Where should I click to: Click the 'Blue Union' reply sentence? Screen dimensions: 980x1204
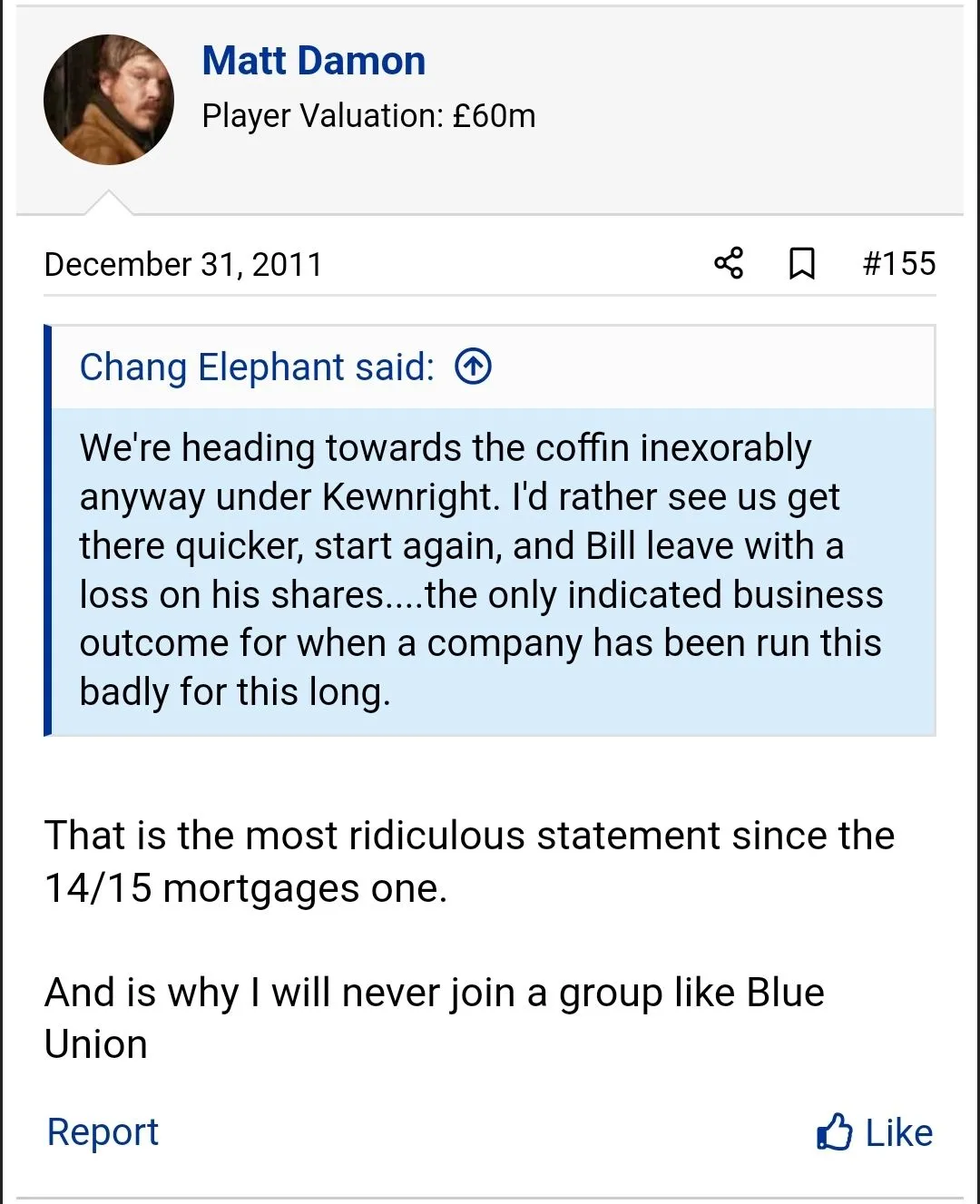[x=434, y=1018]
